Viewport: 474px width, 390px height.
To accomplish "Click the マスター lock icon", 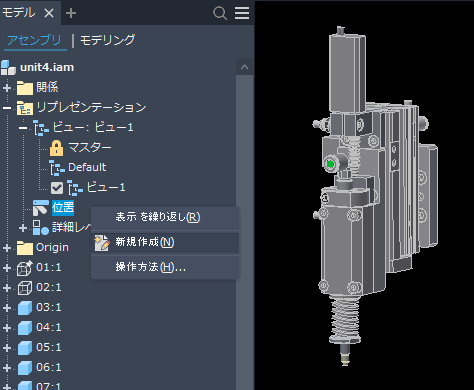I will click(x=56, y=148).
